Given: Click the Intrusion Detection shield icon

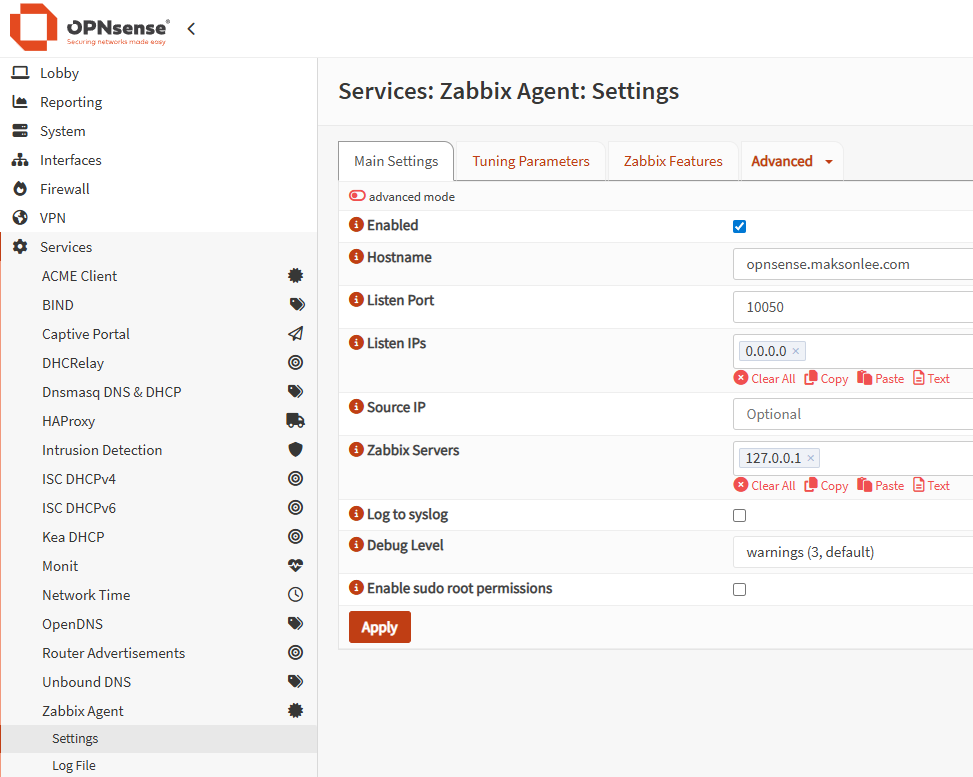Looking at the screenshot, I should click(x=295, y=449).
